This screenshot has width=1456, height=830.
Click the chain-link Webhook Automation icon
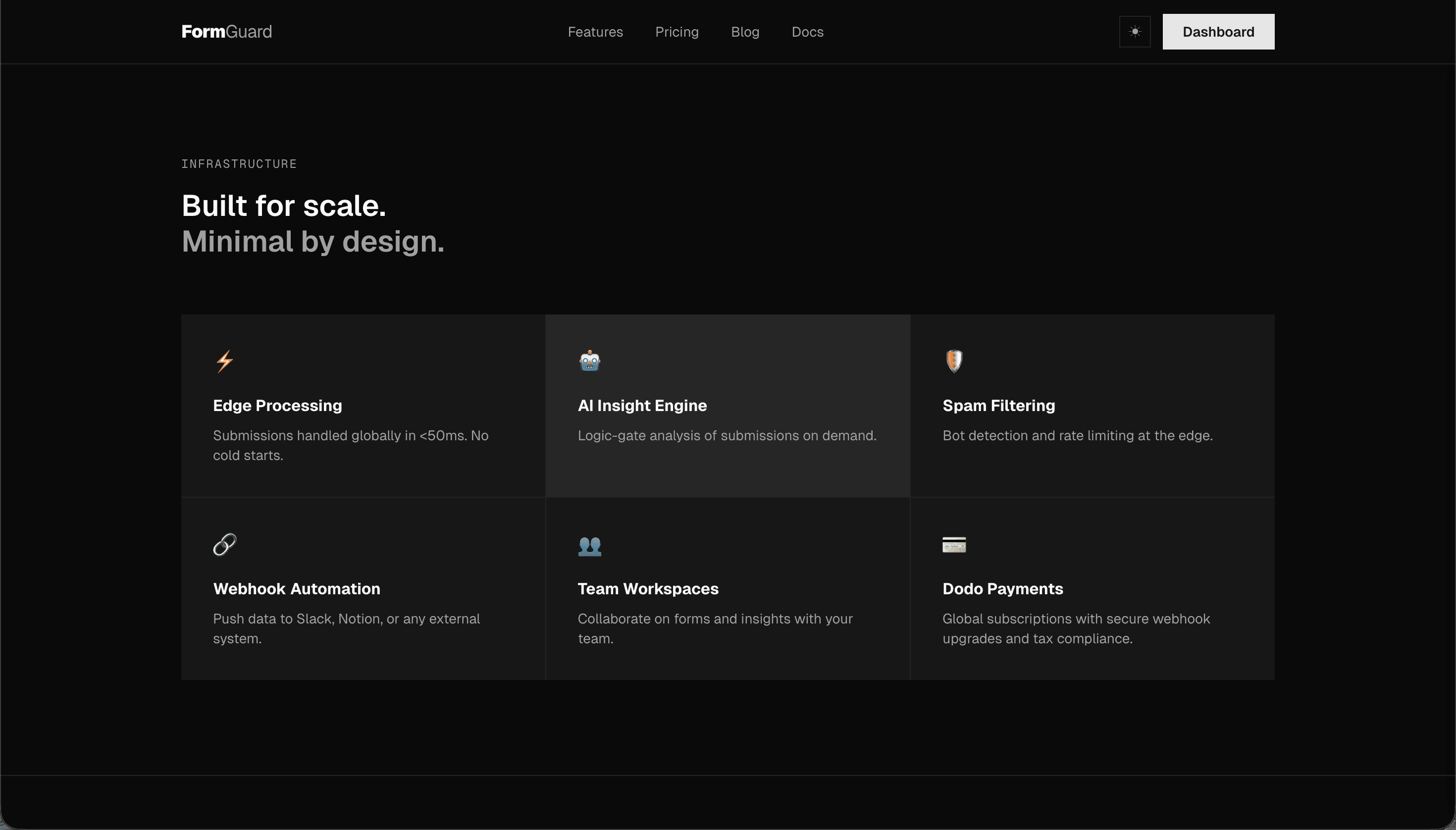[224, 544]
